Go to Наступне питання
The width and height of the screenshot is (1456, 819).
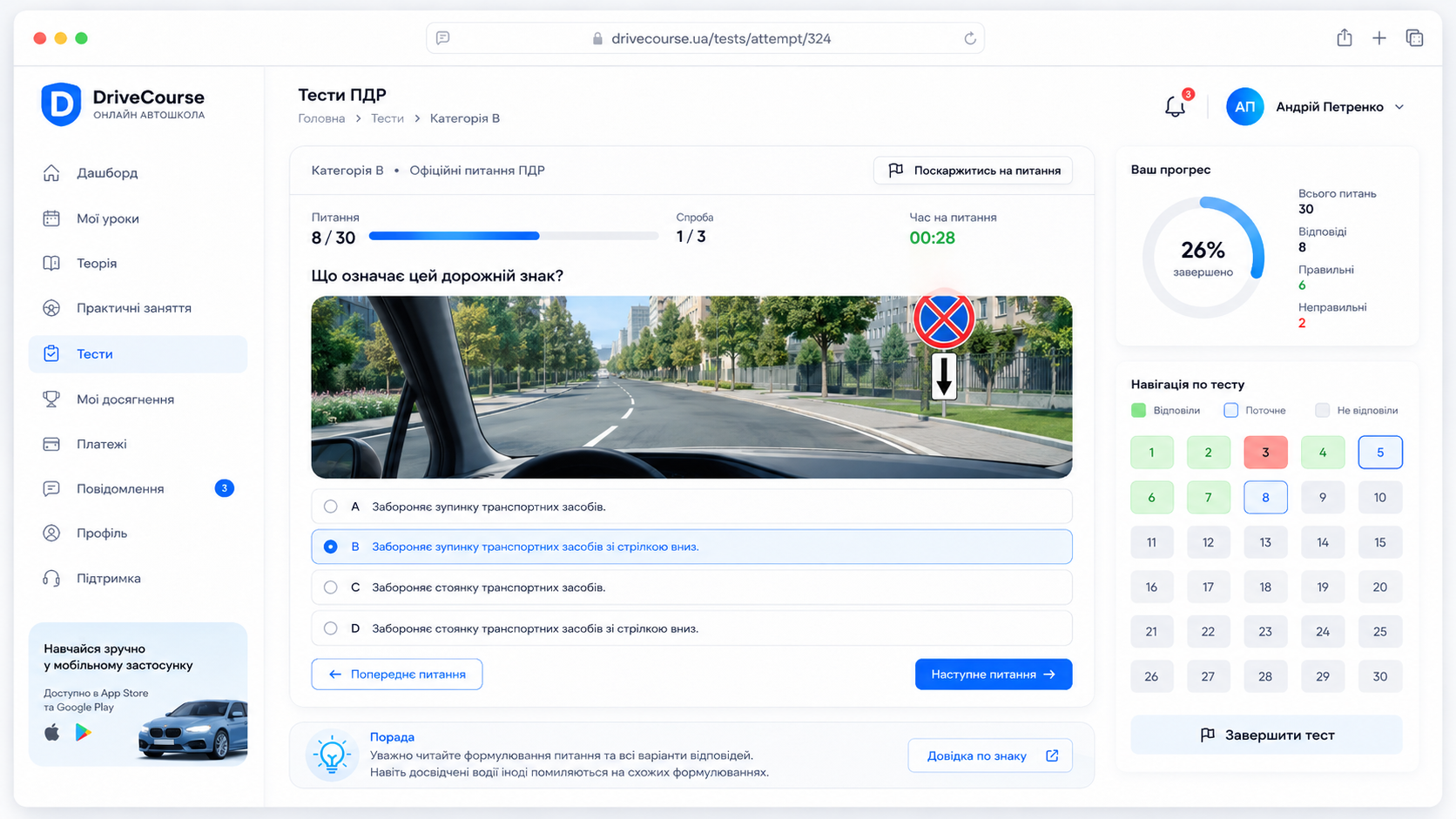994,675
